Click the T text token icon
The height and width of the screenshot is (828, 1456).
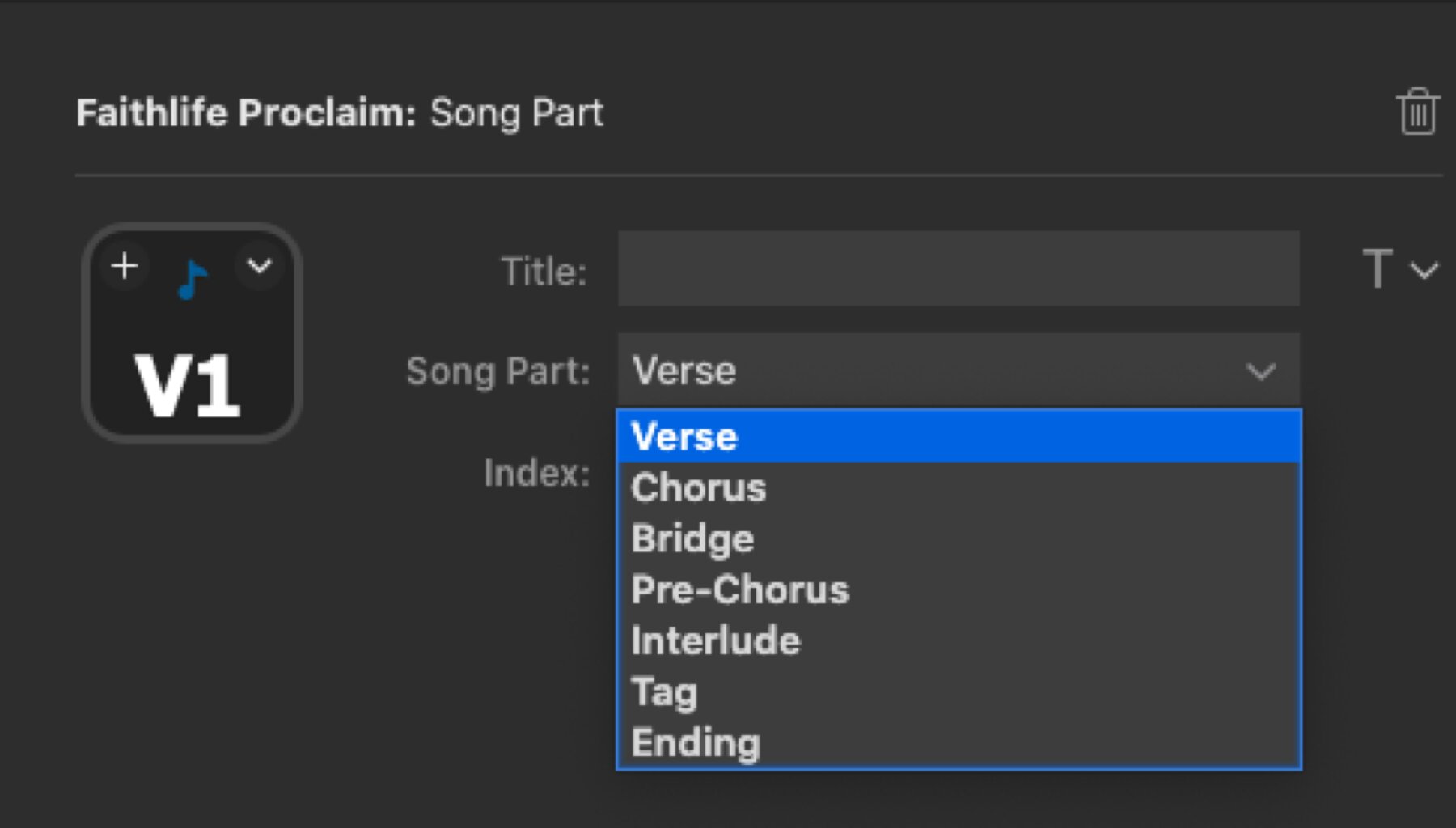click(x=1378, y=268)
